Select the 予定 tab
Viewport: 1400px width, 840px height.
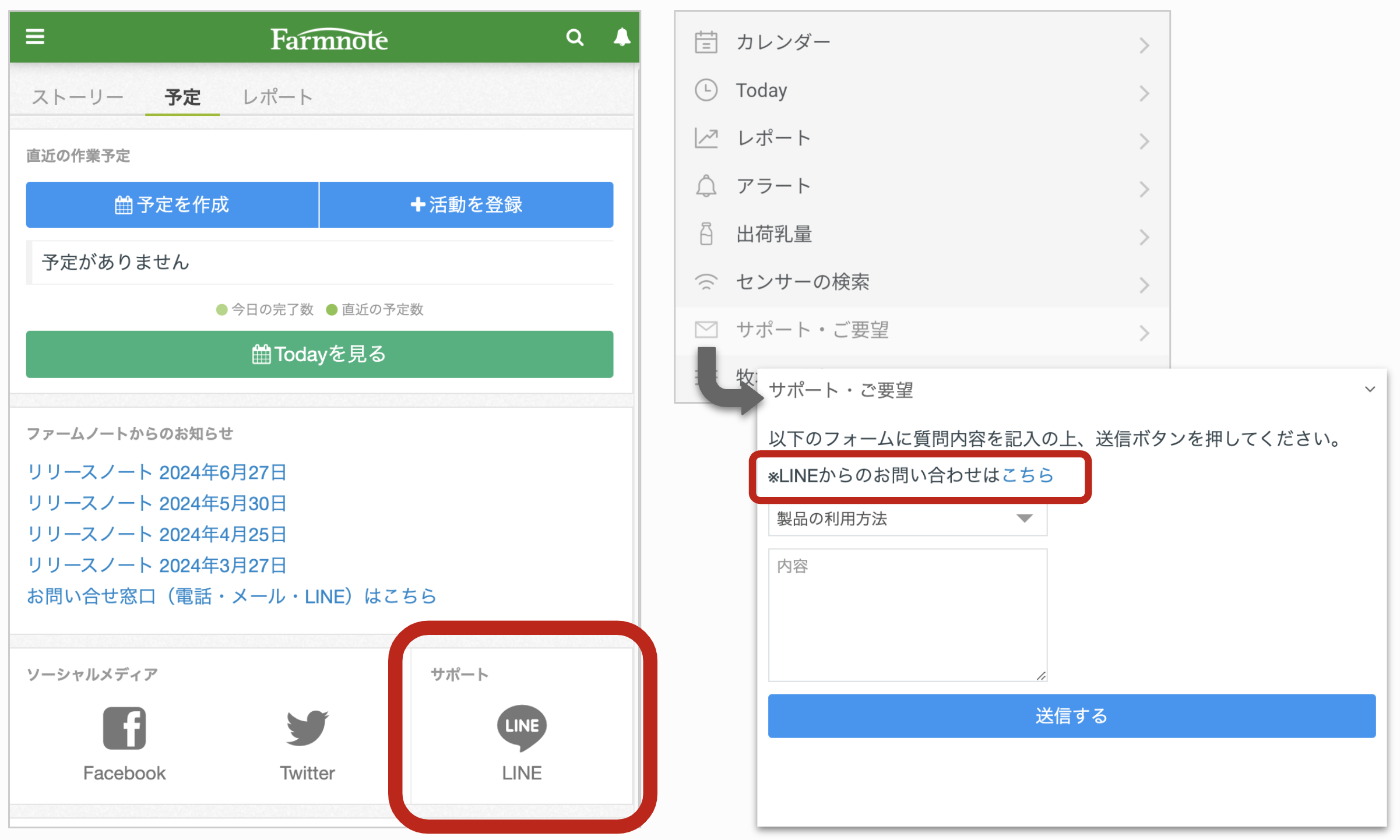coord(182,97)
